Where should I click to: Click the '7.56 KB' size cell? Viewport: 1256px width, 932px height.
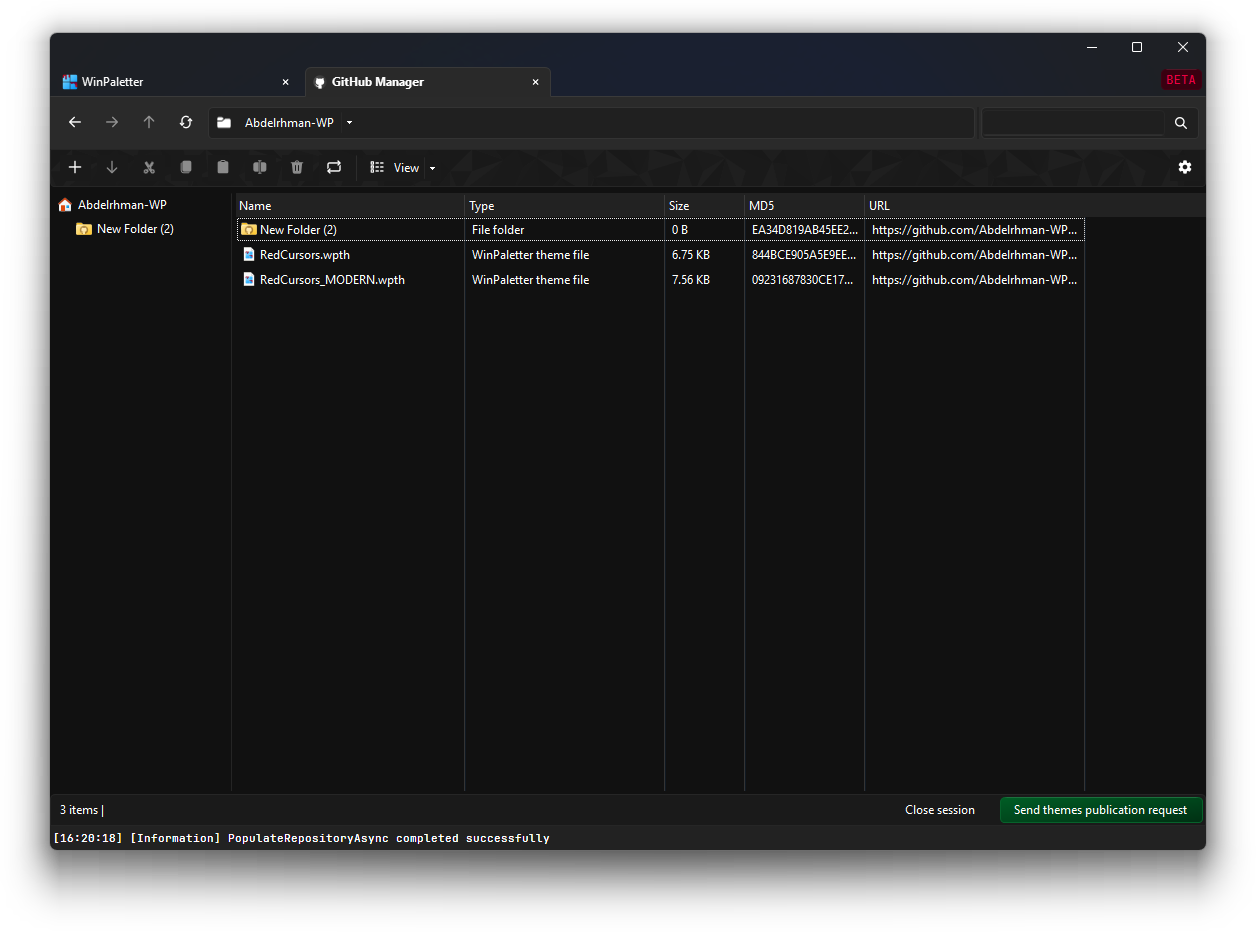691,280
